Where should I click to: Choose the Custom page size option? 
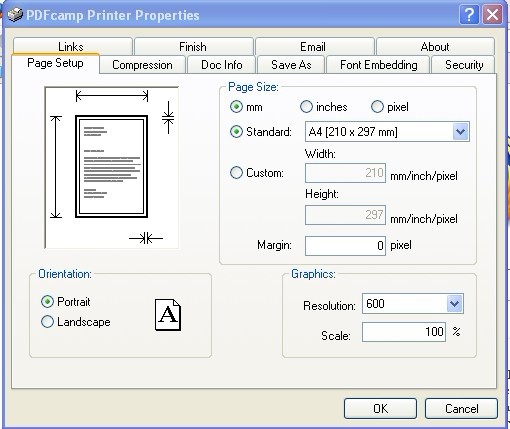[236, 173]
